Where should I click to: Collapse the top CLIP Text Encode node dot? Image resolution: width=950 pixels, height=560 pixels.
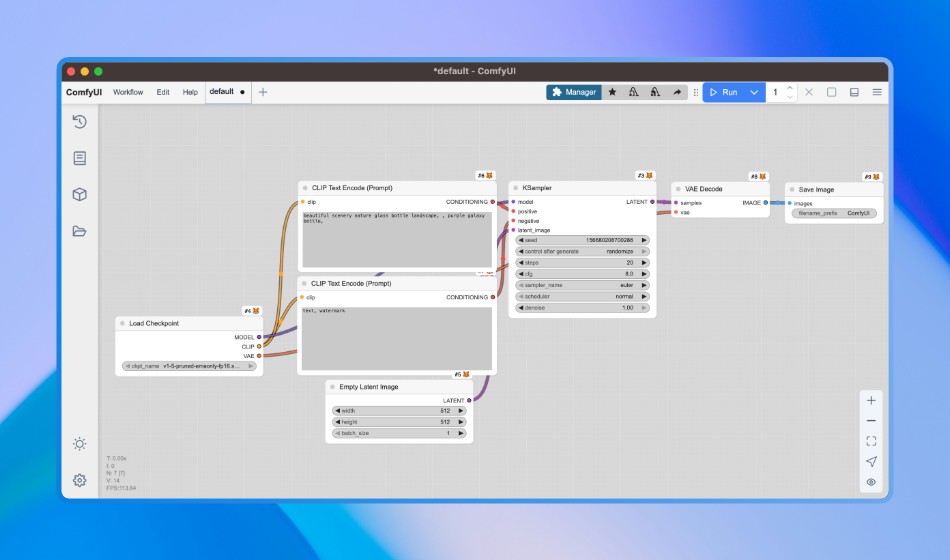(x=305, y=188)
